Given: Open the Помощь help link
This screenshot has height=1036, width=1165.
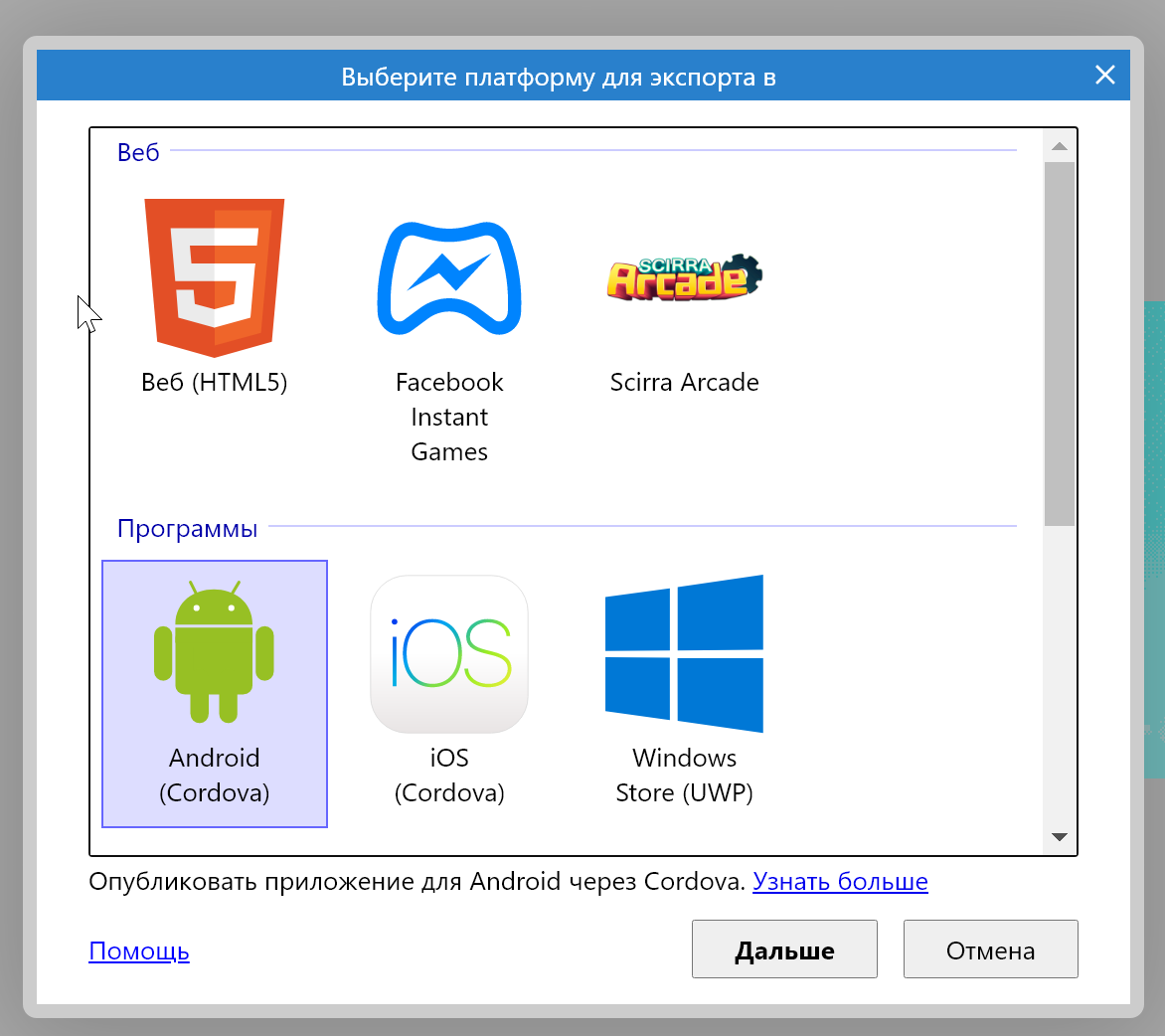Looking at the screenshot, I should point(139,950).
